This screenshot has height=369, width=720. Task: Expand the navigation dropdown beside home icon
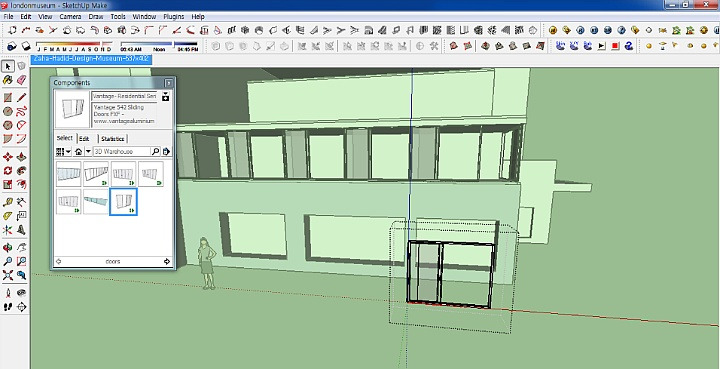(x=88, y=151)
